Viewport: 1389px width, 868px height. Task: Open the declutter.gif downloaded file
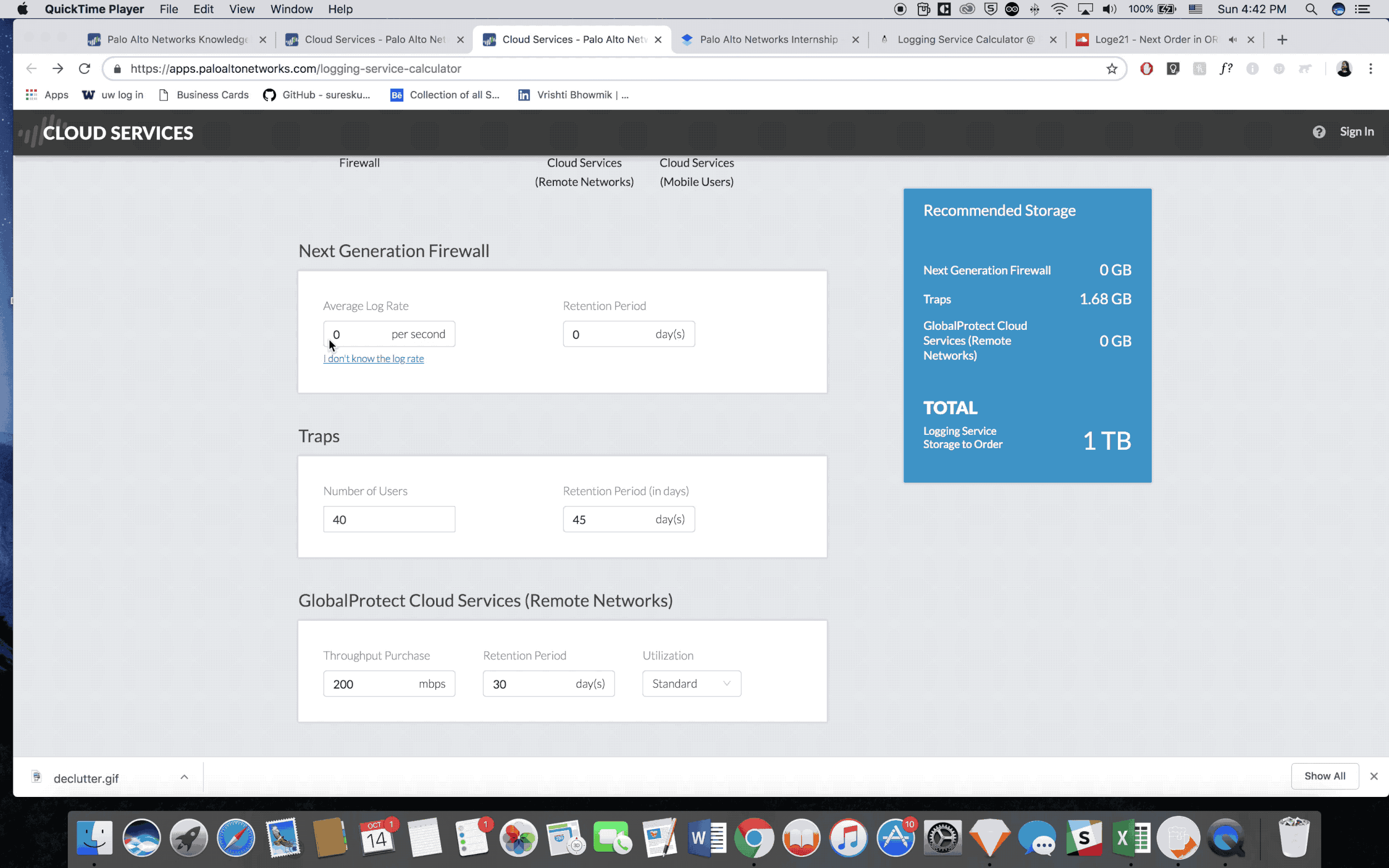click(x=86, y=779)
